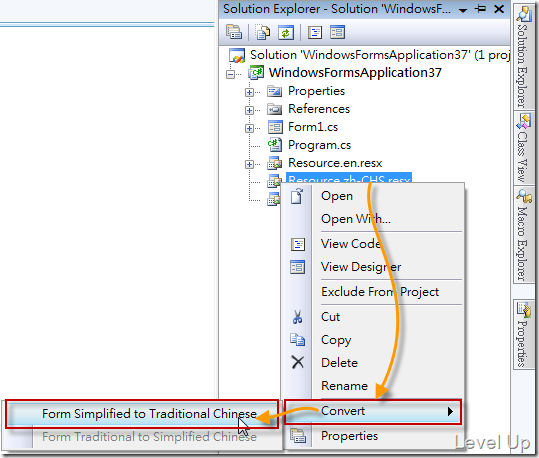Image resolution: width=539 pixels, height=458 pixels.
Task: Select the Form1.cs file name
Action: point(313,127)
